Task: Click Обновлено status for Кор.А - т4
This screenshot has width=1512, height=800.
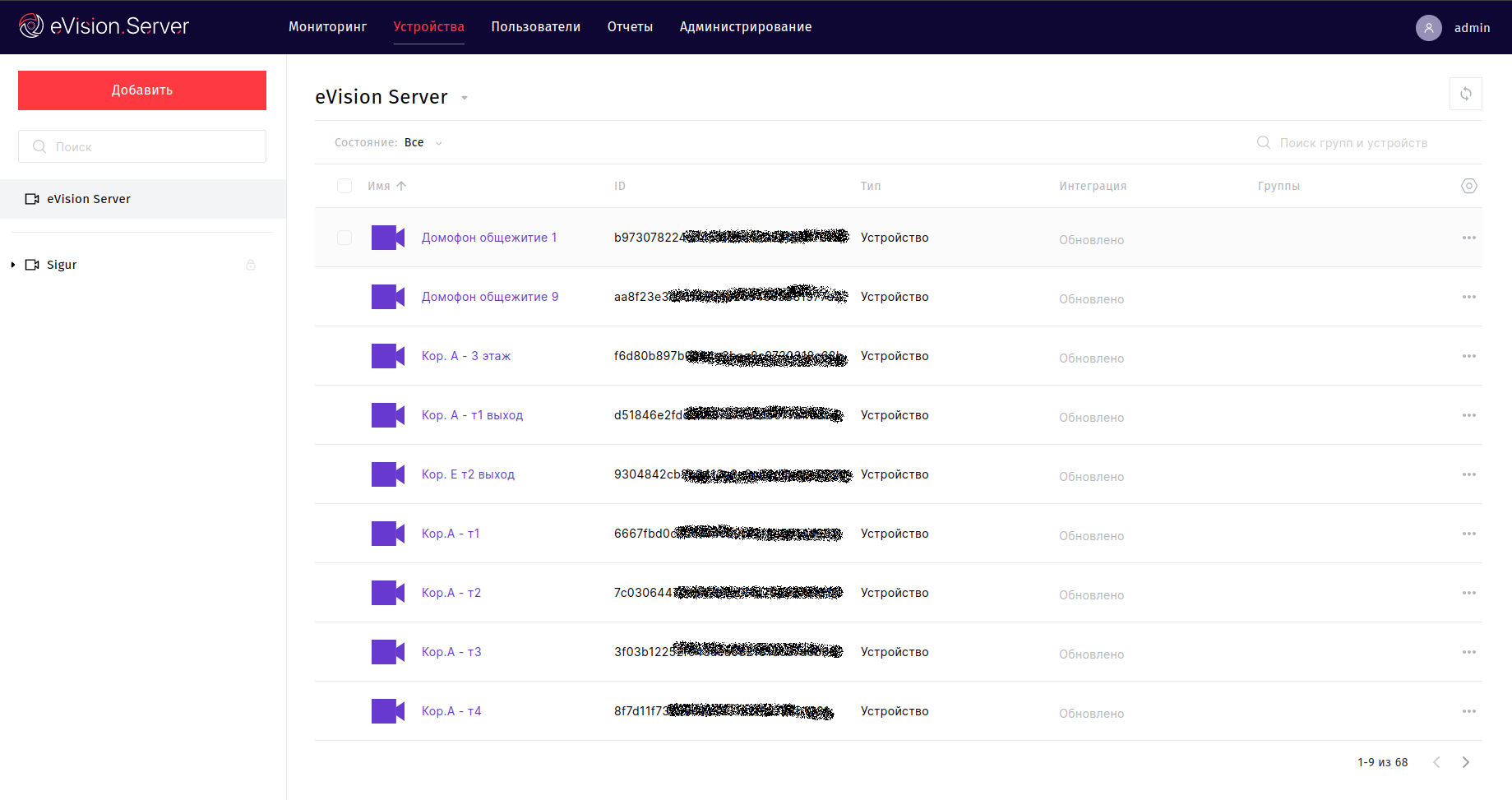Action: [1091, 714]
